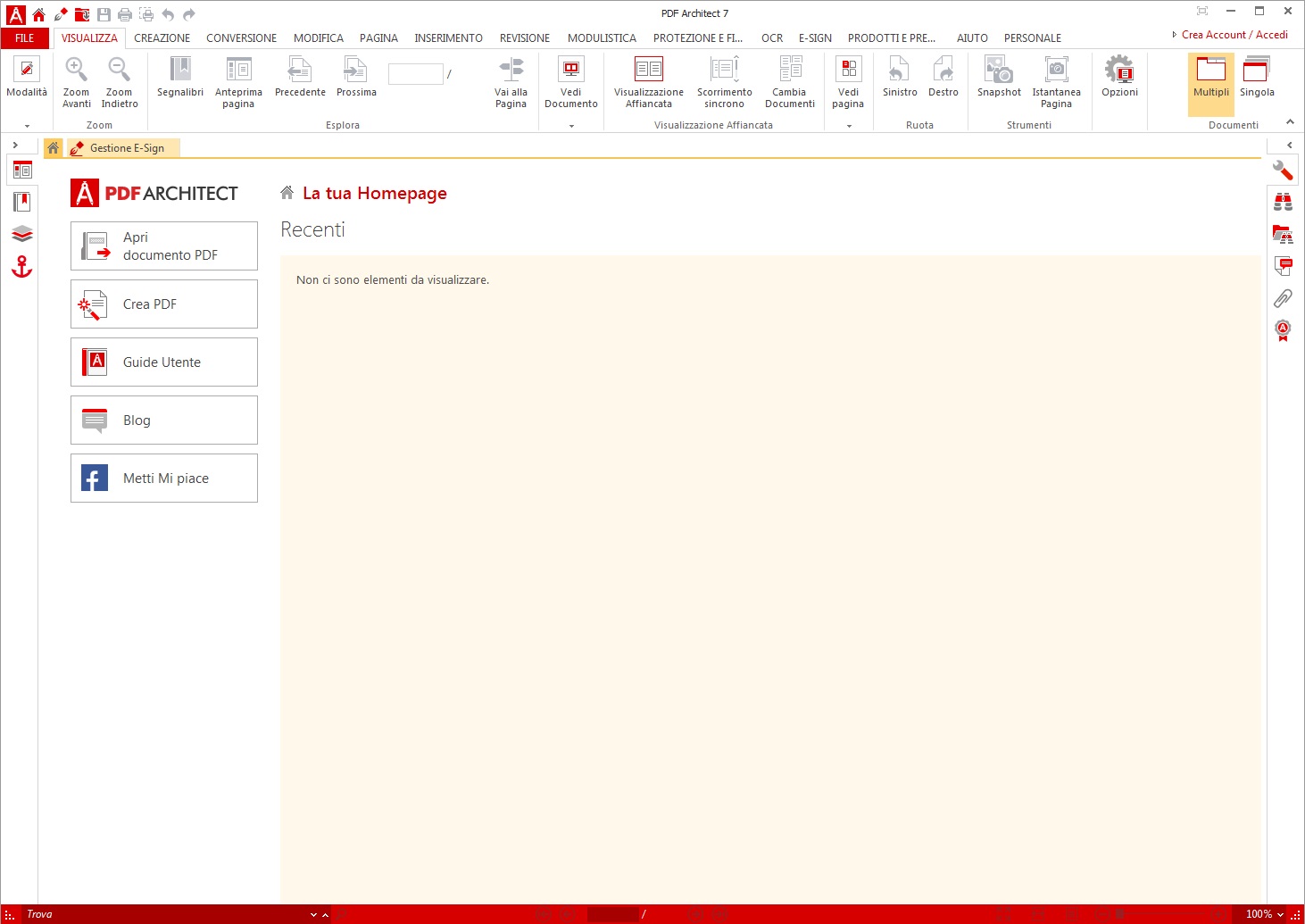Open the anchor destinations side panel icon
1305x924 pixels.
pyautogui.click(x=22, y=266)
